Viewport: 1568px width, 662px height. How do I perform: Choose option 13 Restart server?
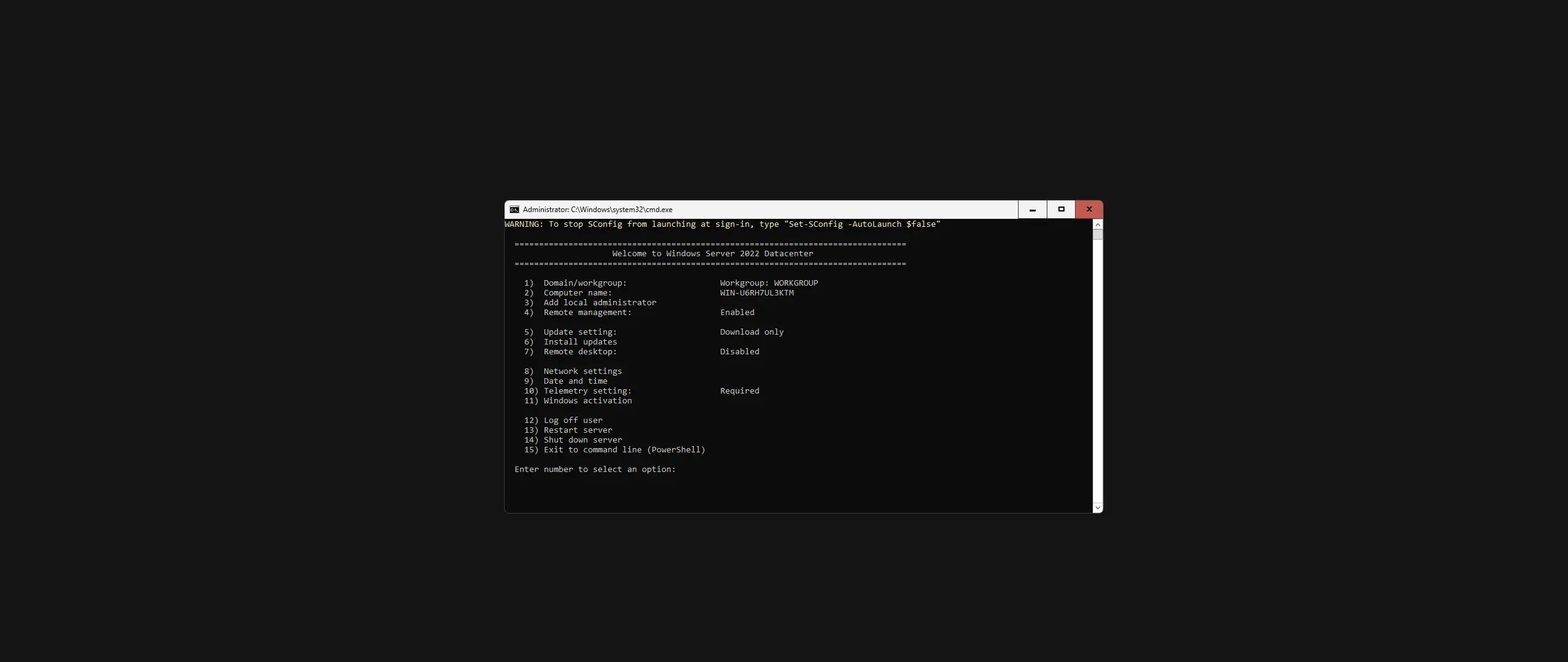(x=568, y=430)
